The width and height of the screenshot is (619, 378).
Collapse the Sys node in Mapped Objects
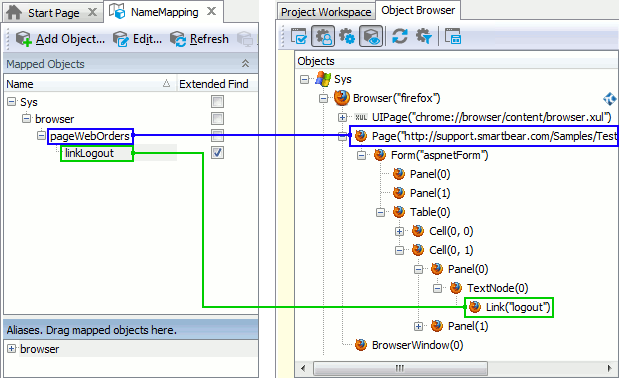[x=11, y=102]
